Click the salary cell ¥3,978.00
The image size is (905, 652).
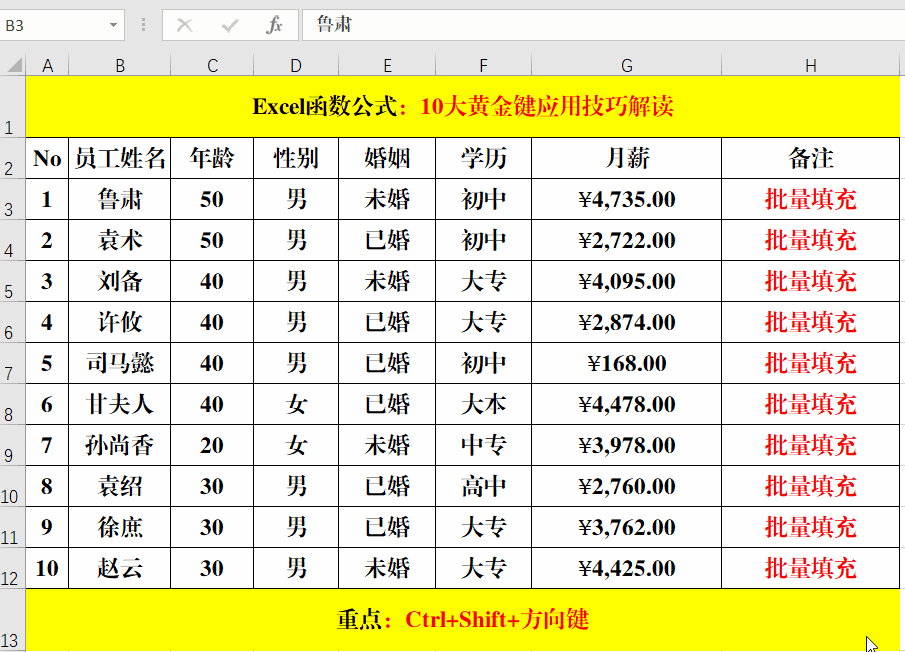(x=626, y=445)
